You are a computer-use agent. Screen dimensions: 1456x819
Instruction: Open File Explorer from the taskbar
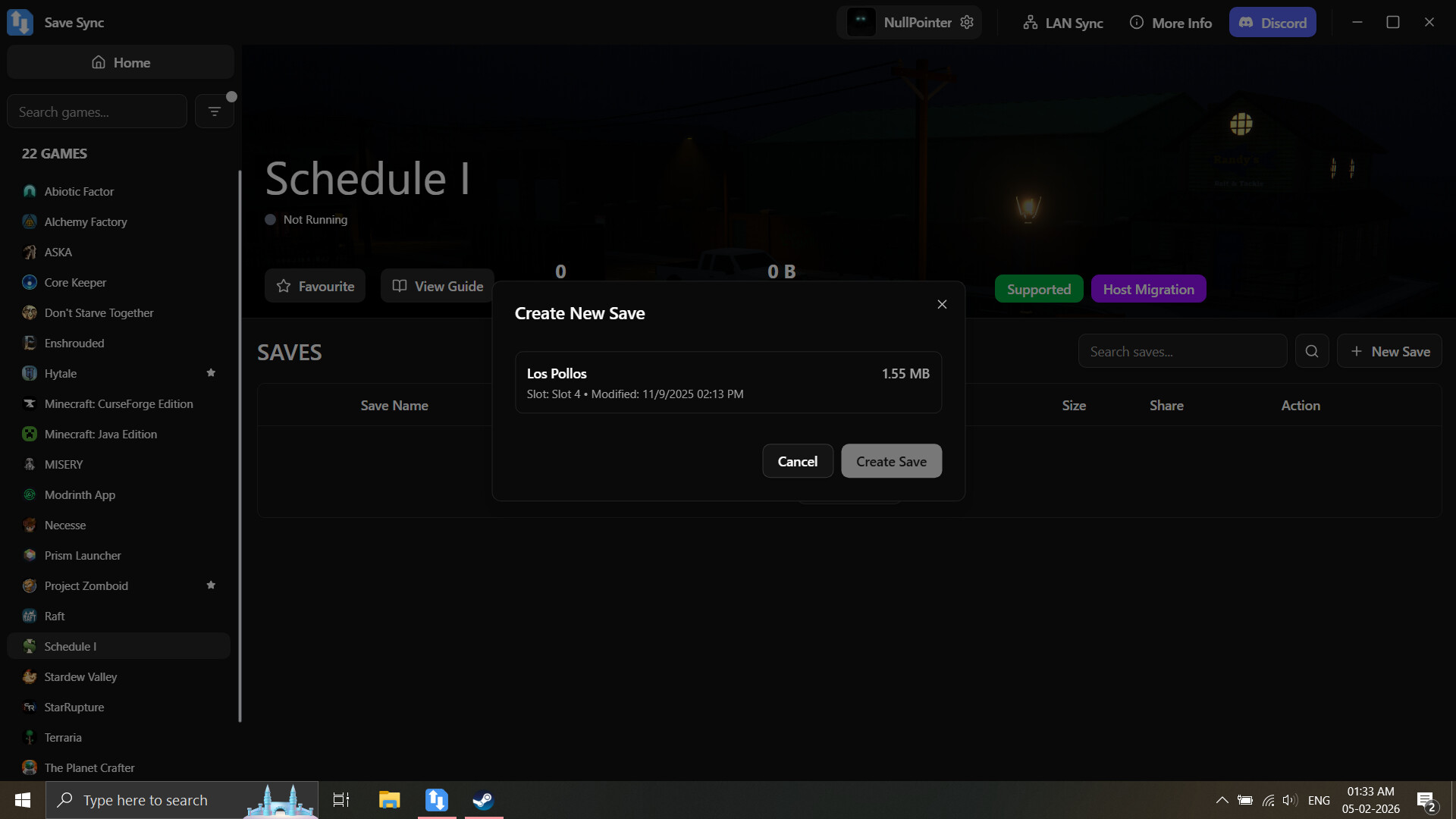click(389, 799)
